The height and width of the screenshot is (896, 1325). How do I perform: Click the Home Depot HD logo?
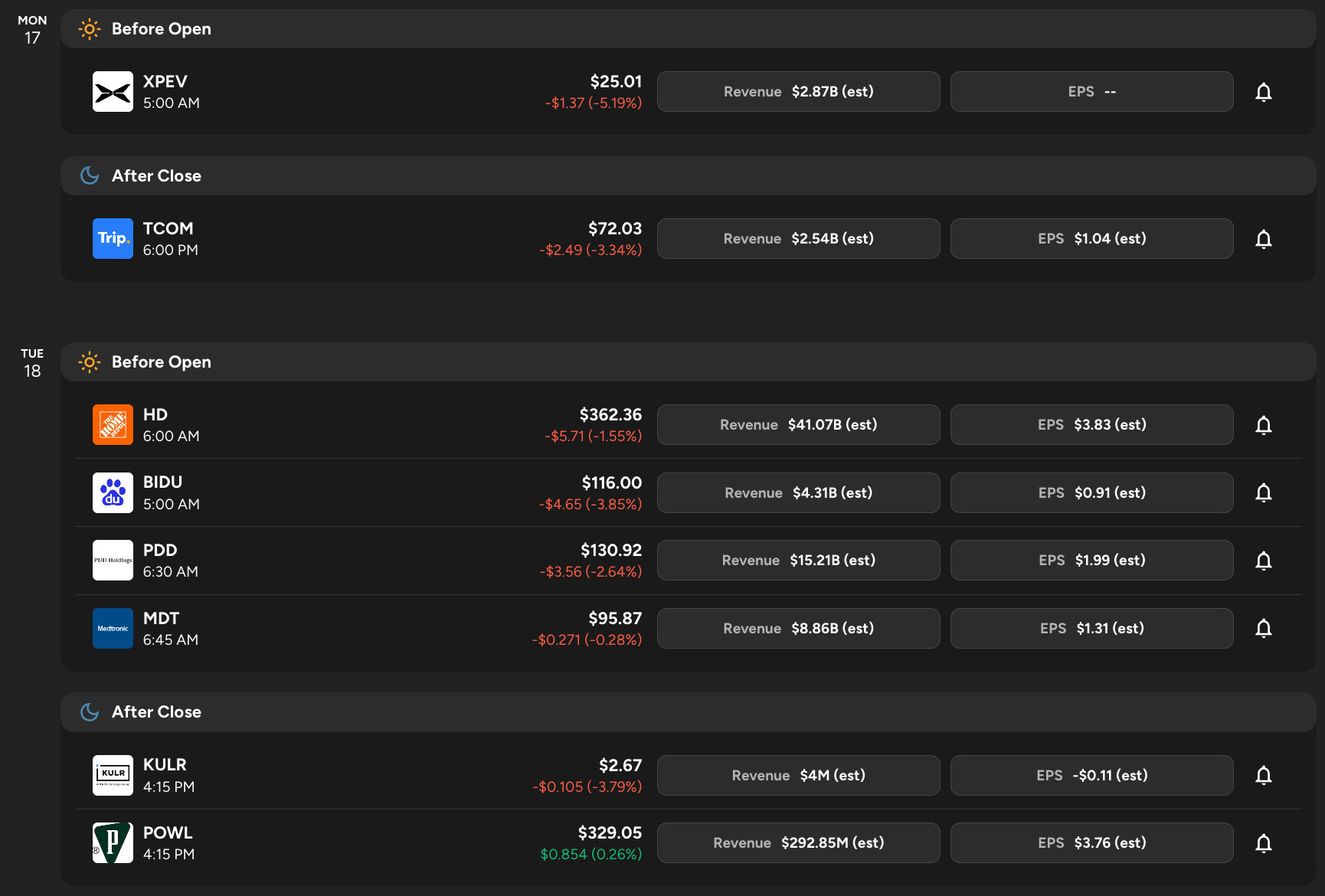pyautogui.click(x=113, y=425)
